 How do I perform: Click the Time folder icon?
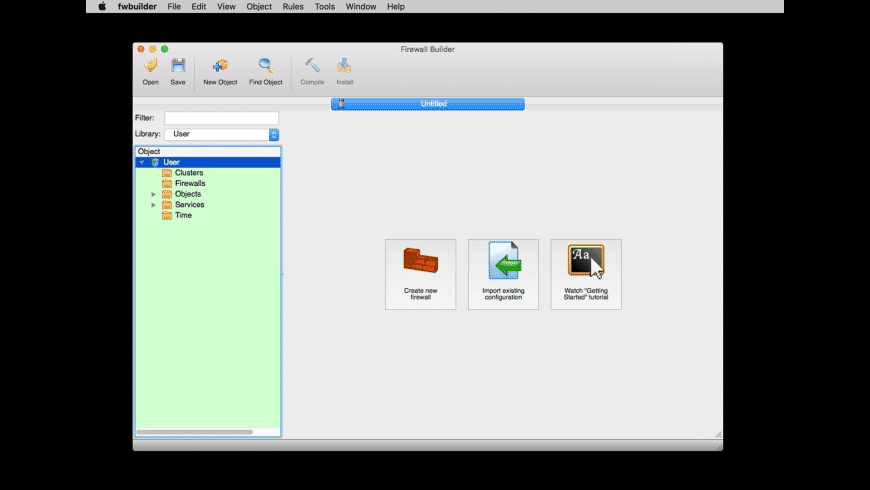[166, 215]
